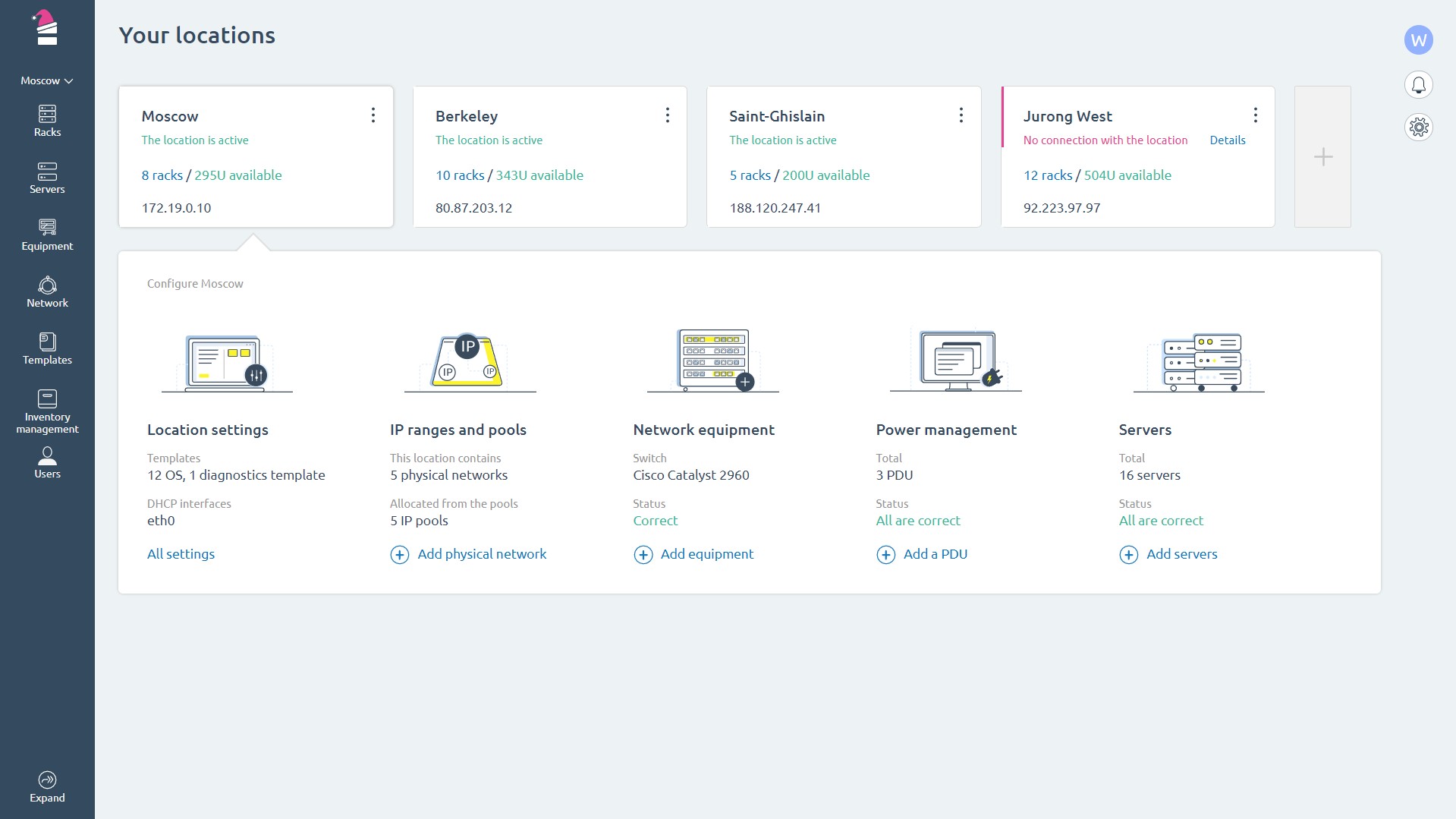Click the Power management monitor illustration
Screen dimensions: 1456x819
click(955, 361)
